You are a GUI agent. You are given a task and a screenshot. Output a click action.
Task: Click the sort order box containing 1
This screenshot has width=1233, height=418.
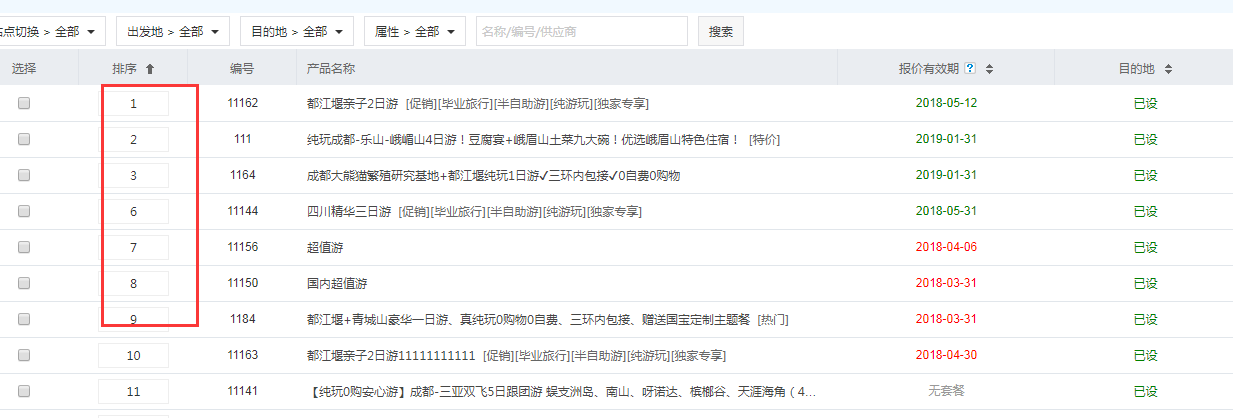pyautogui.click(x=134, y=103)
